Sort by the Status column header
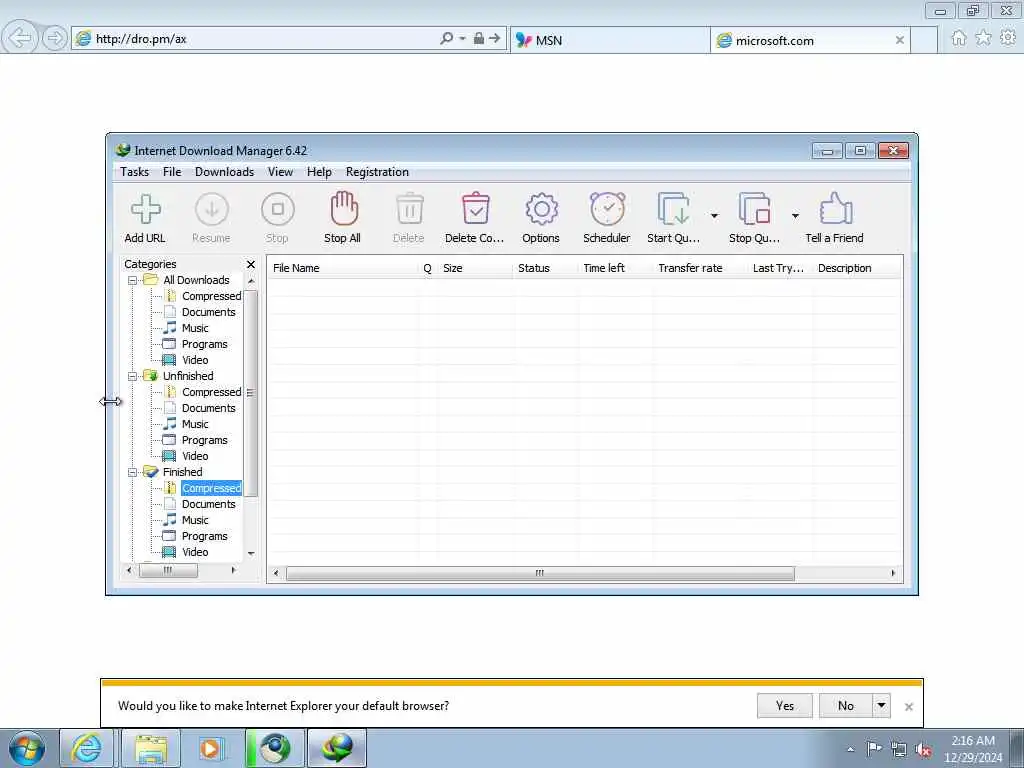The image size is (1024, 768). pyautogui.click(x=545, y=268)
